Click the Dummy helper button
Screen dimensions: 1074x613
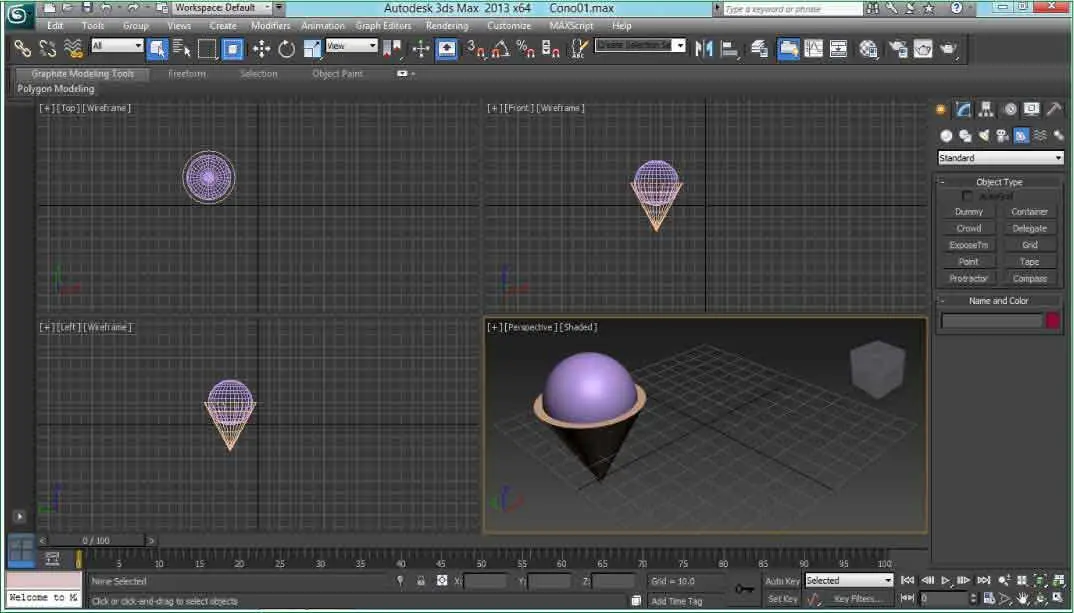[969, 212]
